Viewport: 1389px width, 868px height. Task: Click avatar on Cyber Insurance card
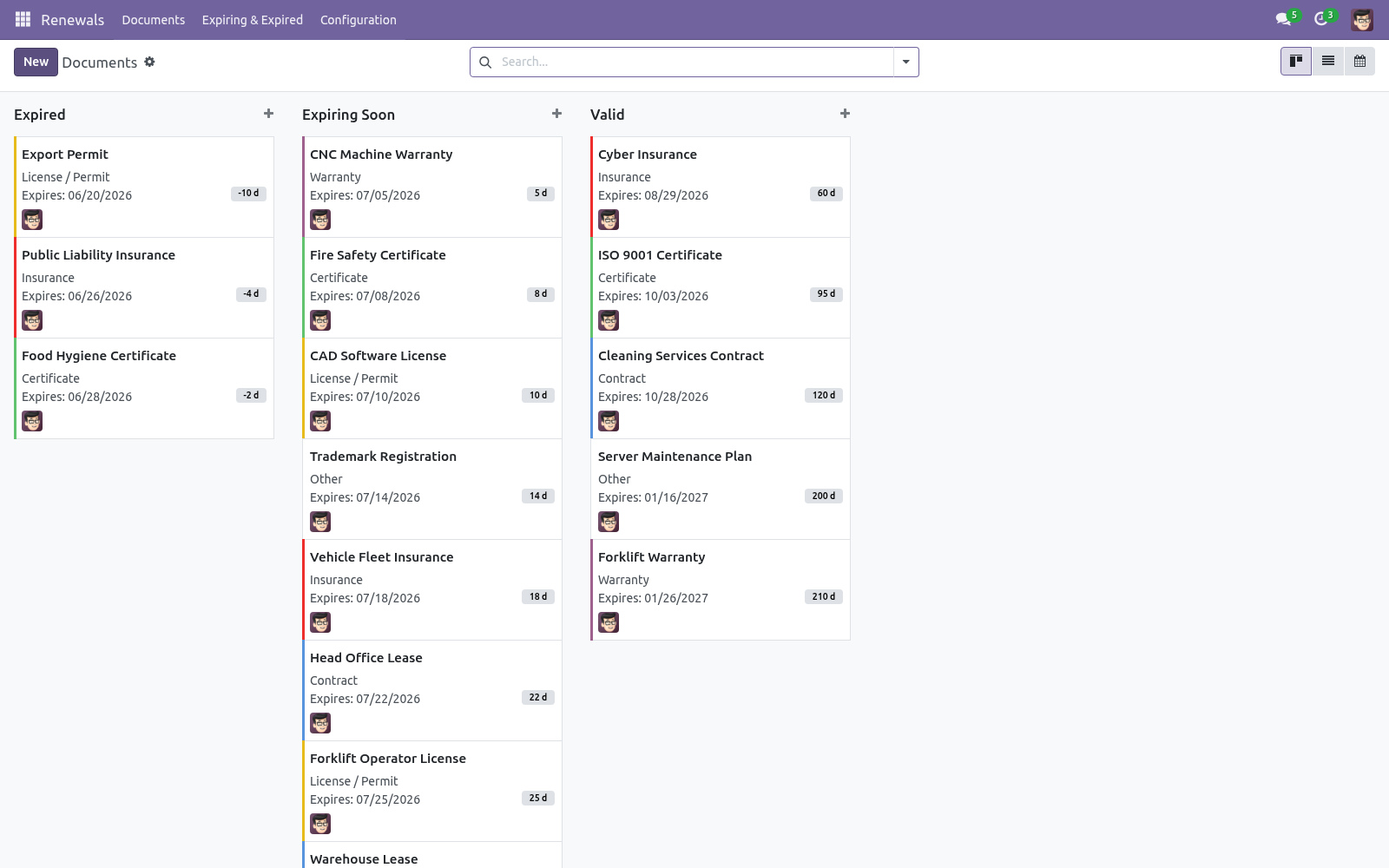[609, 220]
